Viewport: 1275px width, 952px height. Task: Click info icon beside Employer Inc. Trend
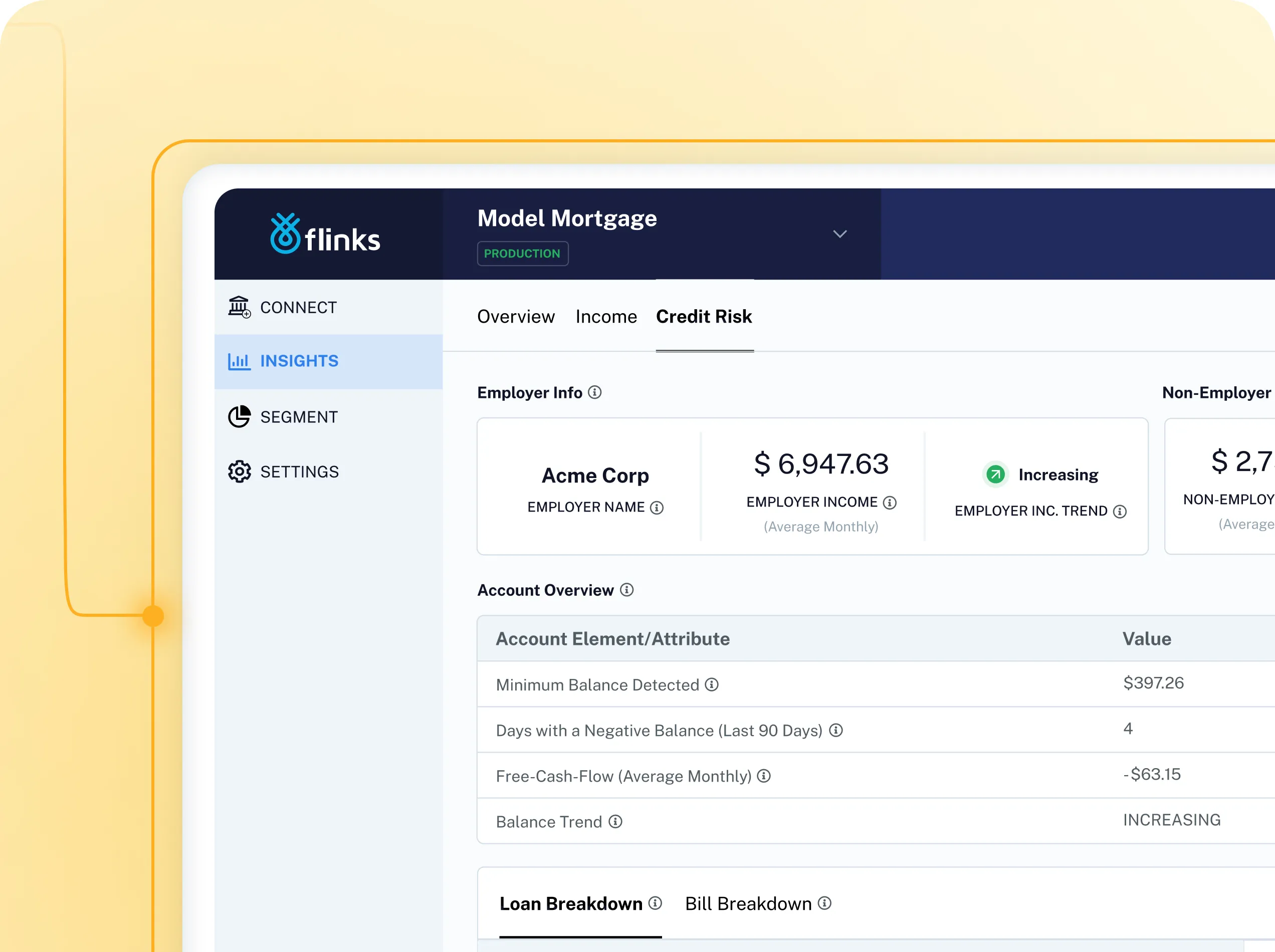pyautogui.click(x=1120, y=512)
